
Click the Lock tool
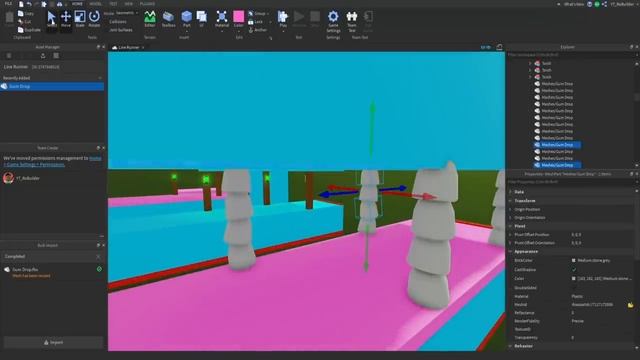pyautogui.click(x=256, y=22)
